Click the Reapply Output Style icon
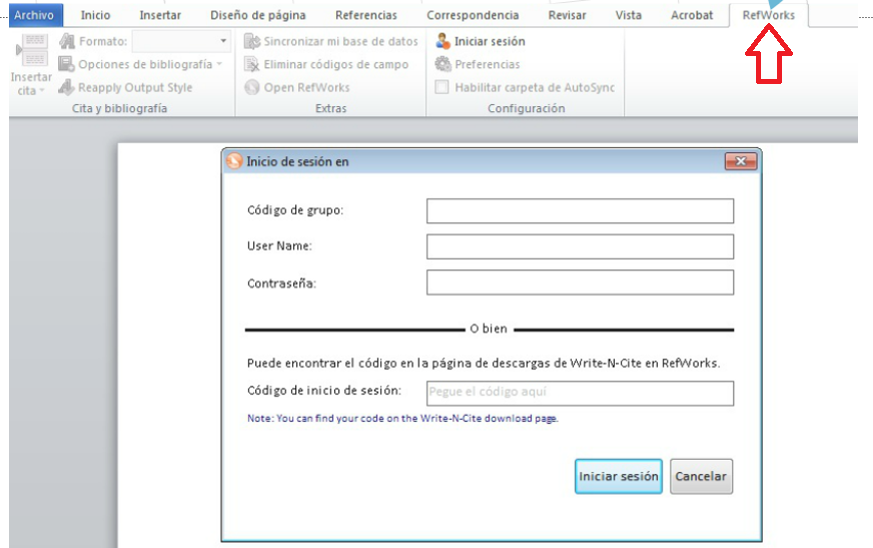The image size is (873, 548). (x=66, y=87)
